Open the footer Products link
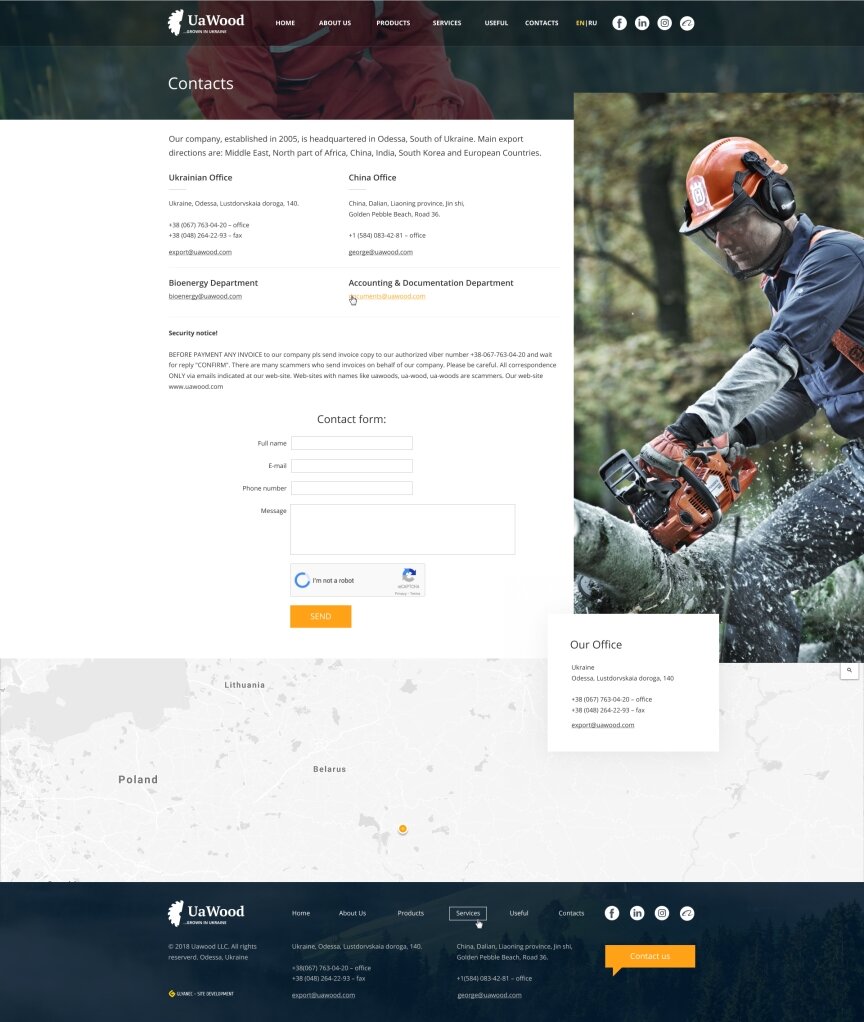The width and height of the screenshot is (864, 1022). click(x=410, y=913)
